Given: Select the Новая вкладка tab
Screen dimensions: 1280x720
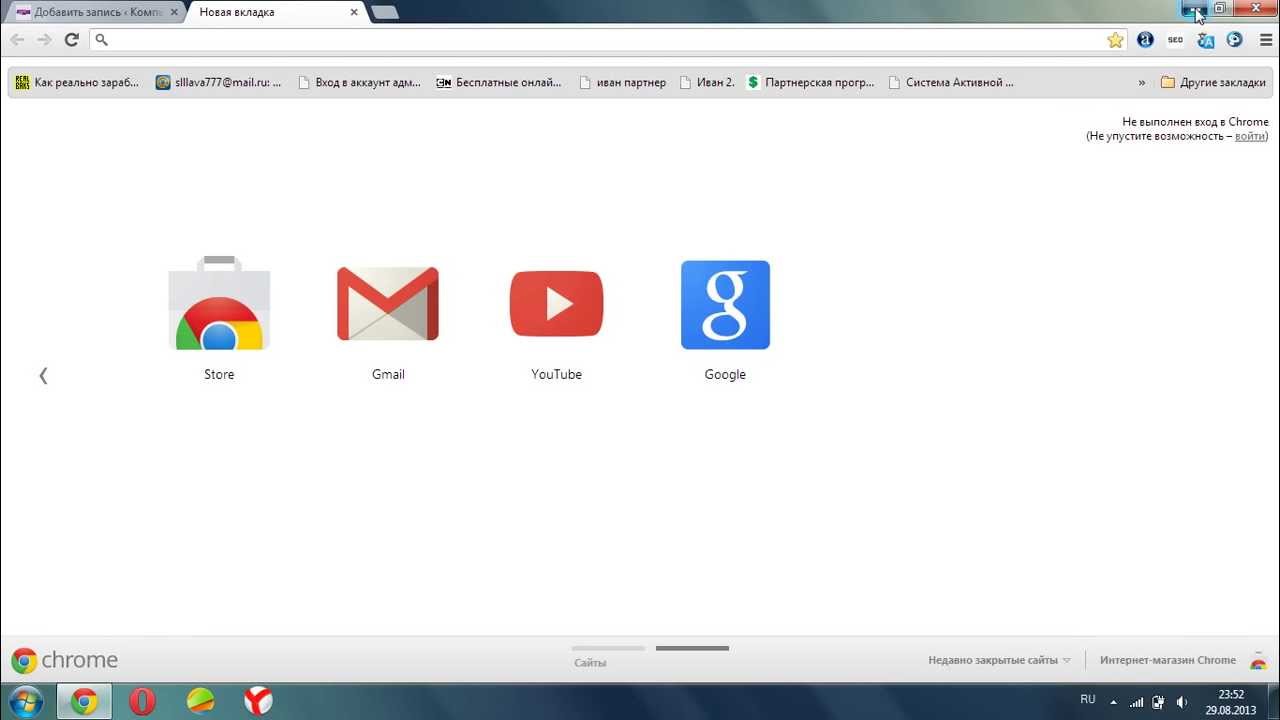Looking at the screenshot, I should pos(268,12).
